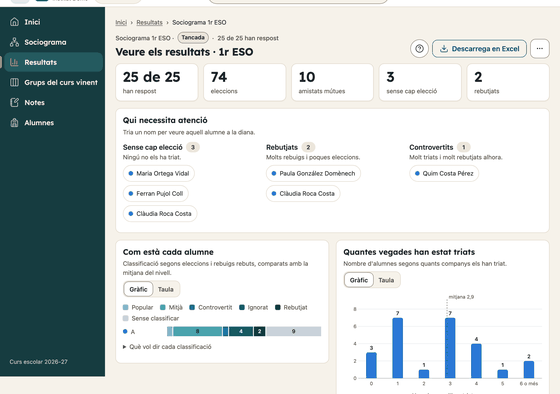Click the Popular legend swatch
The width and height of the screenshot is (560, 394).
125,308
